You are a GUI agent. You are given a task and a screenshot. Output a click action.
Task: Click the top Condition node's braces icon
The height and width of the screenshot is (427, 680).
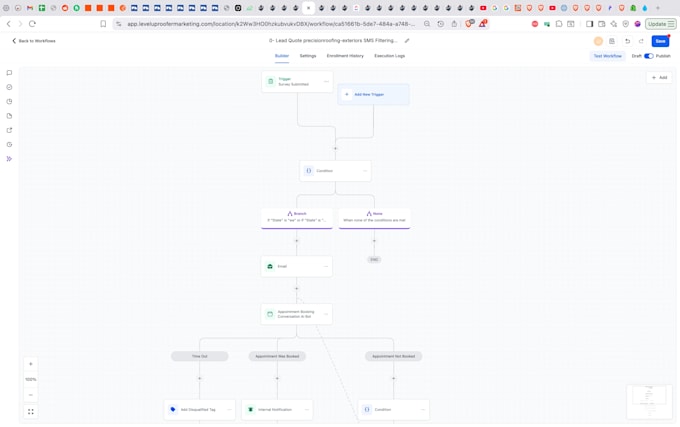point(309,171)
